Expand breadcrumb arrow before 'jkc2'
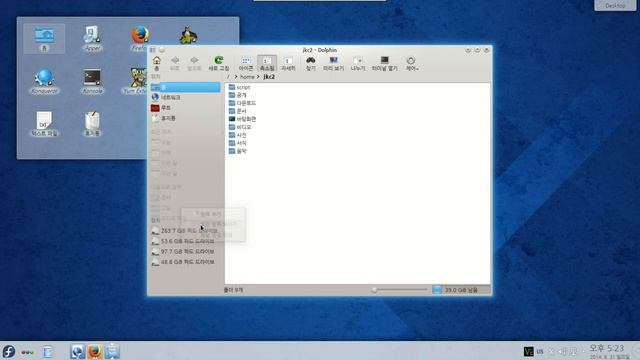 click(x=258, y=77)
